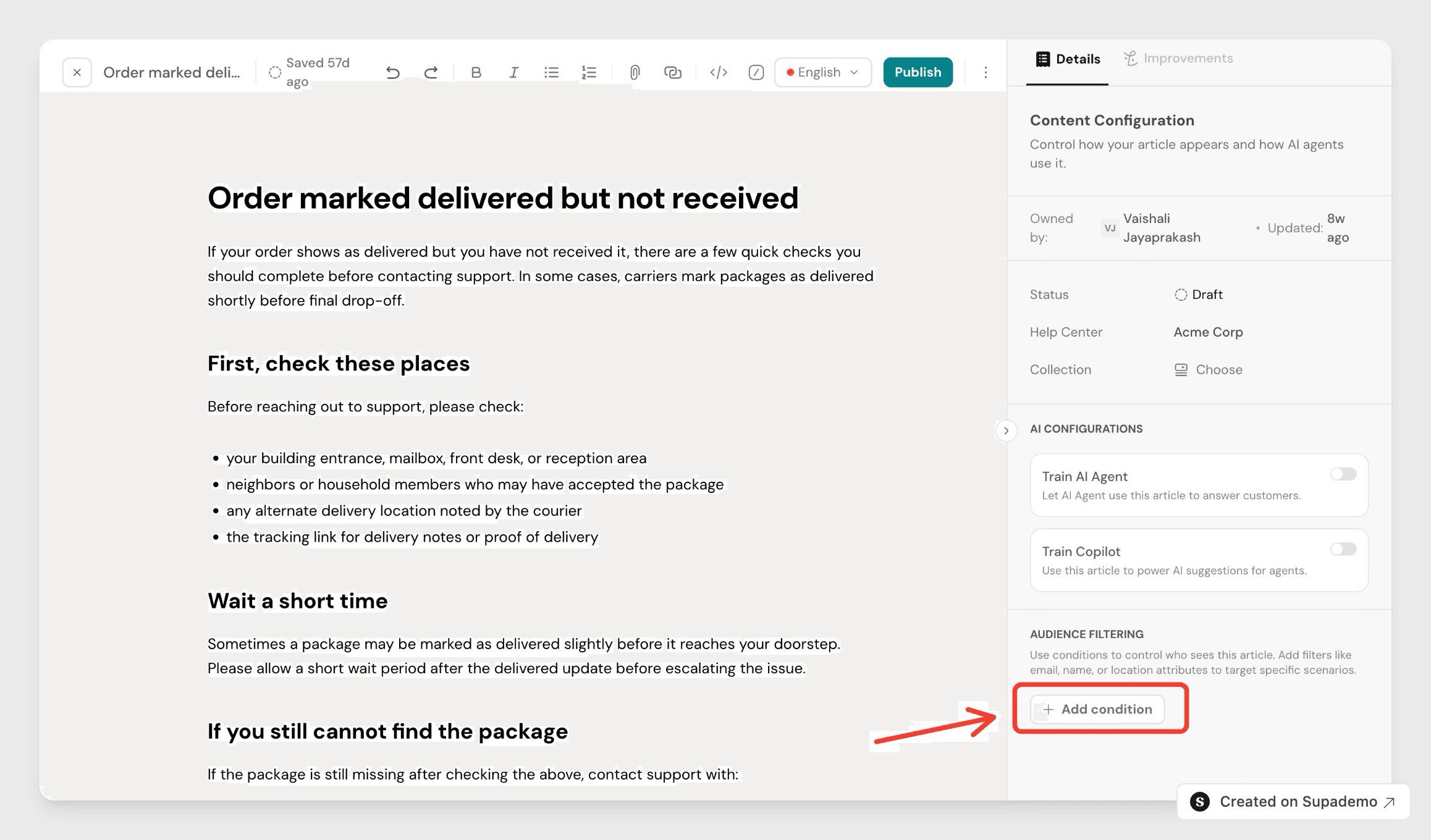This screenshot has width=1431, height=840.
Task: Insert a link via chain icon
Action: (x=672, y=72)
